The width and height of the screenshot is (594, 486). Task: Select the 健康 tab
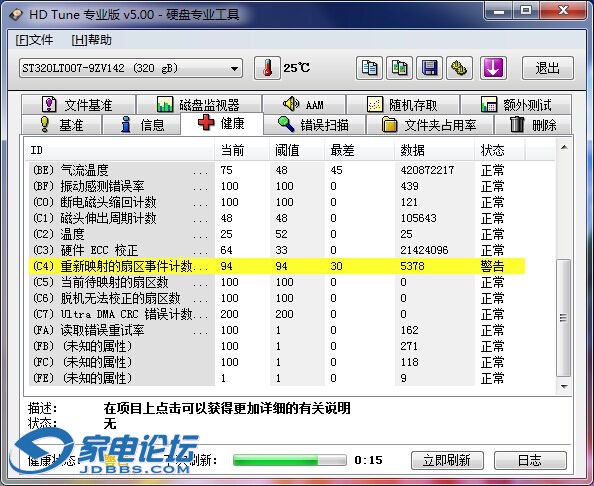pyautogui.click(x=222, y=123)
